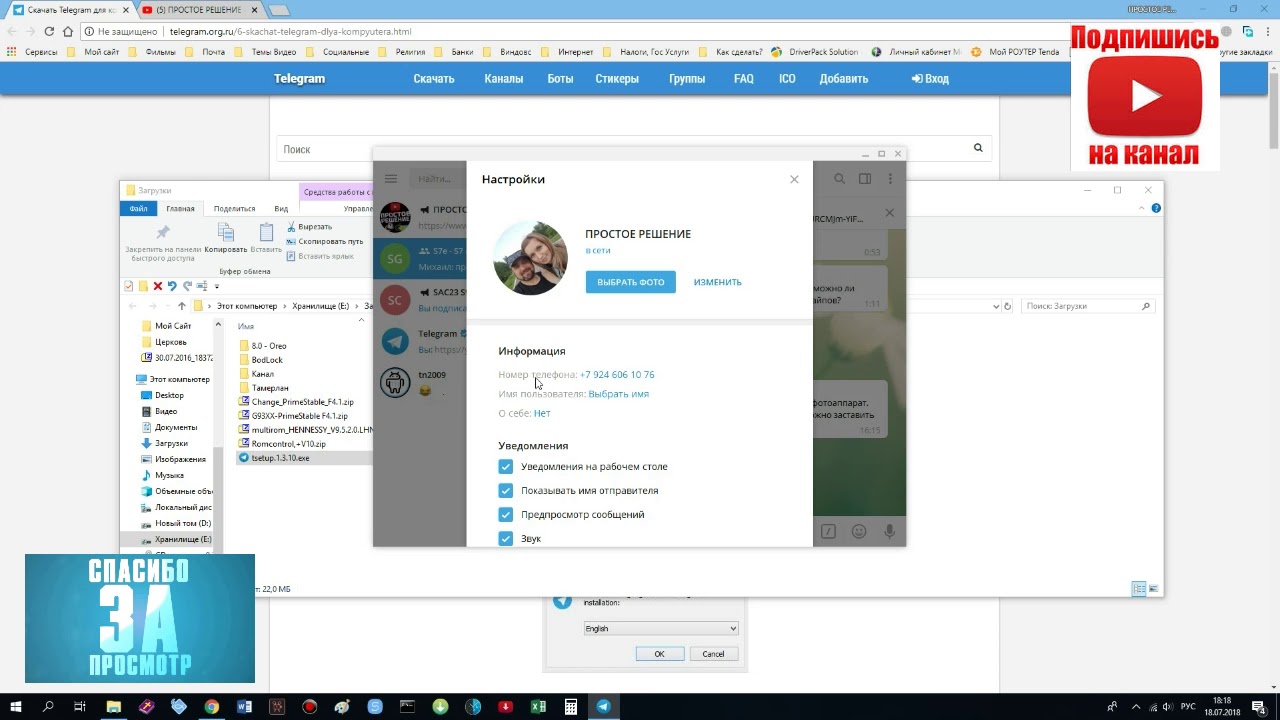Click the website search magnifier icon
Screen dimensions: 1280x720
coord(978,148)
